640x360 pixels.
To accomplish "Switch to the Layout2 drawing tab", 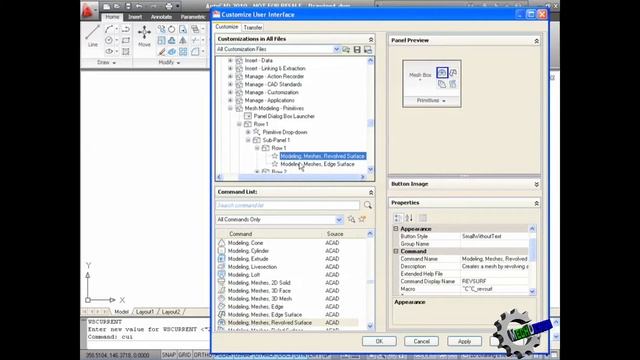I will pos(171,312).
